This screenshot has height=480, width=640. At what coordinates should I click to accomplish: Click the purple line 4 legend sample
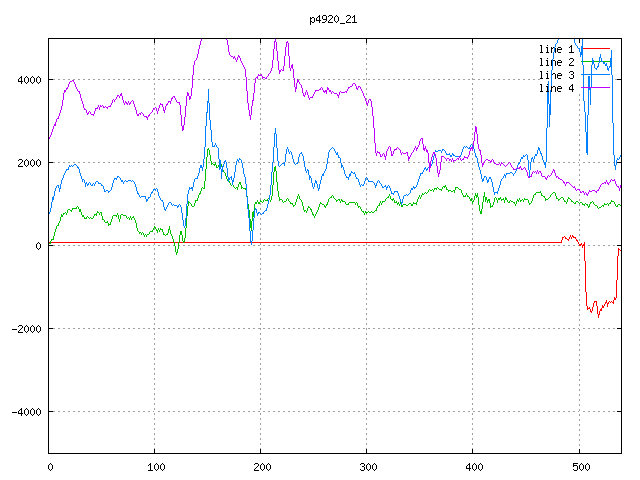[596, 88]
